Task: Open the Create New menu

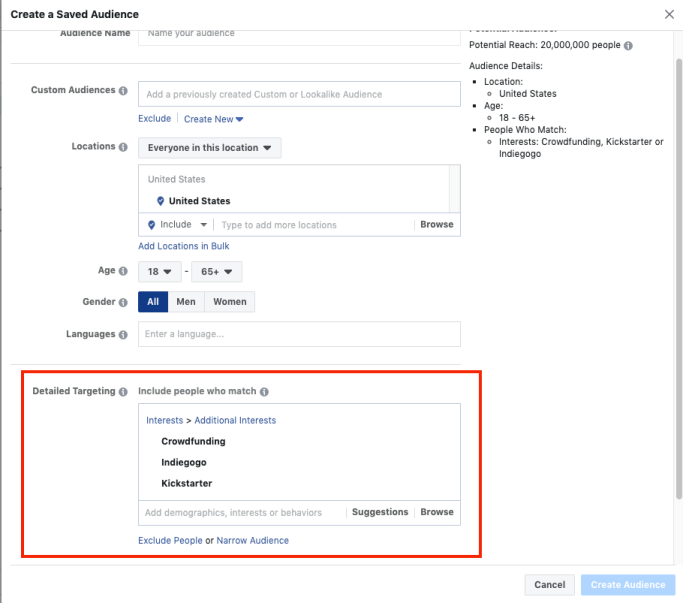Action: click(x=214, y=119)
